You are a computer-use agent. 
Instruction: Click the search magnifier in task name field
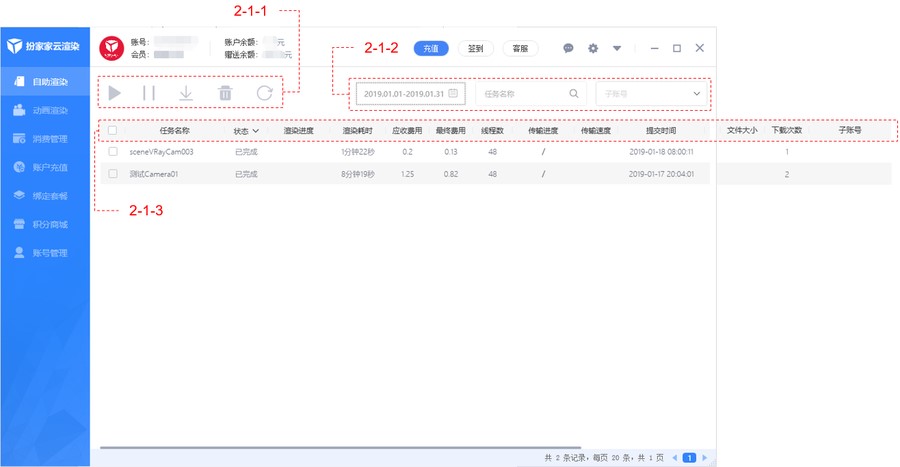574,94
